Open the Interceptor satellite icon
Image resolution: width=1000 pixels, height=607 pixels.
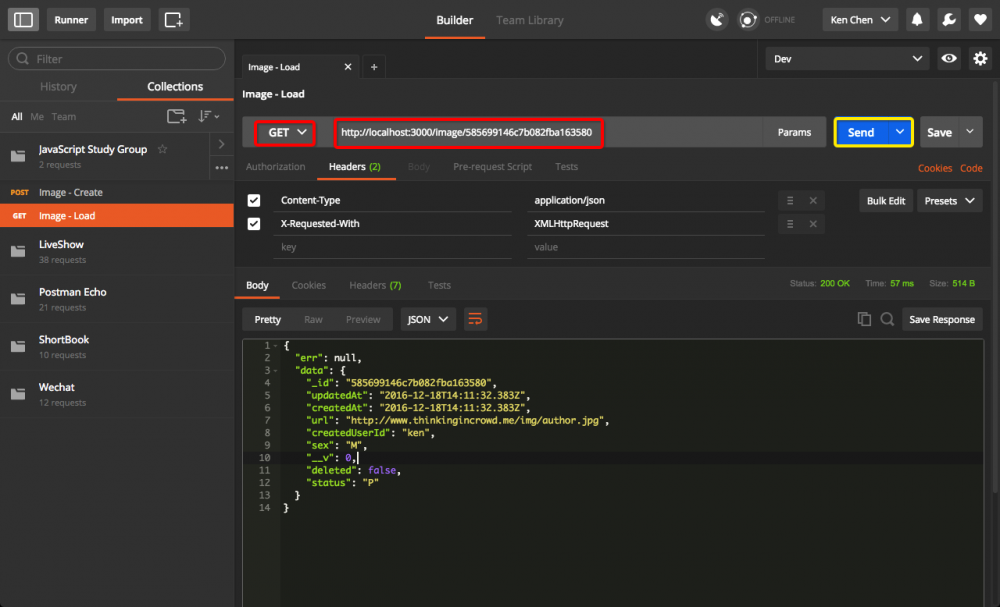coord(717,19)
